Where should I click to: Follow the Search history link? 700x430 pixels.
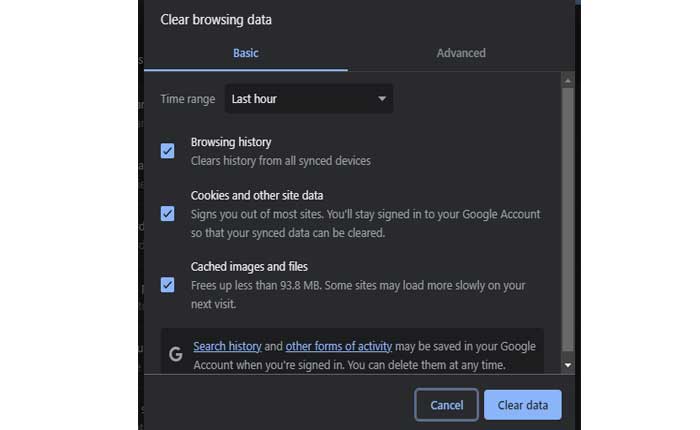227,346
